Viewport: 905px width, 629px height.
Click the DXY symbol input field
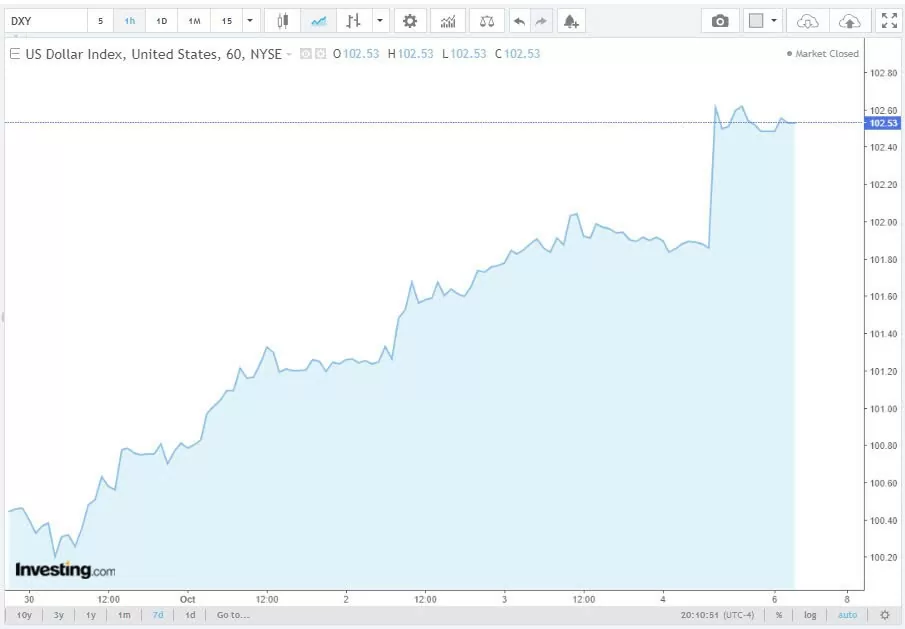tap(45, 21)
